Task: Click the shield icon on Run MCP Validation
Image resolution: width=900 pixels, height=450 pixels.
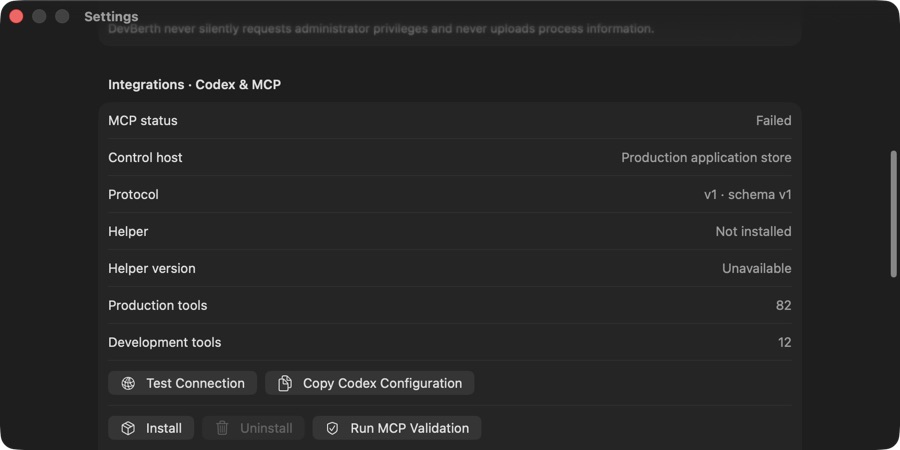Action: pyautogui.click(x=332, y=429)
